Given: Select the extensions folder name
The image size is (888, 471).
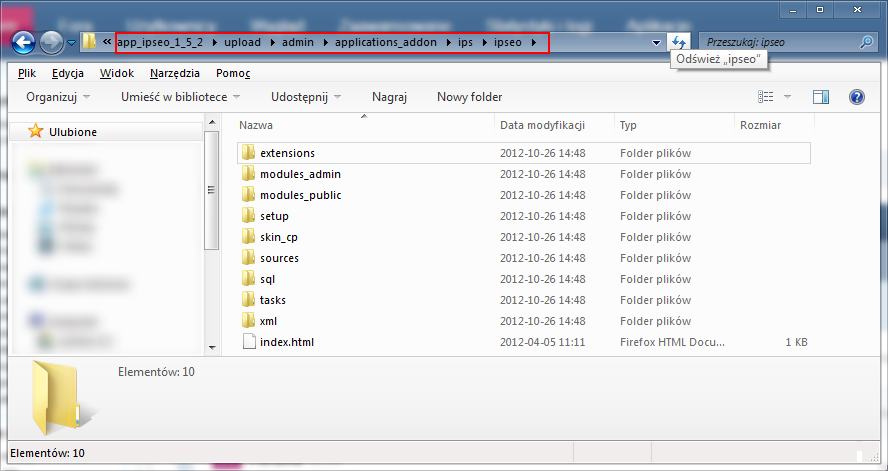Looking at the screenshot, I should (288, 153).
